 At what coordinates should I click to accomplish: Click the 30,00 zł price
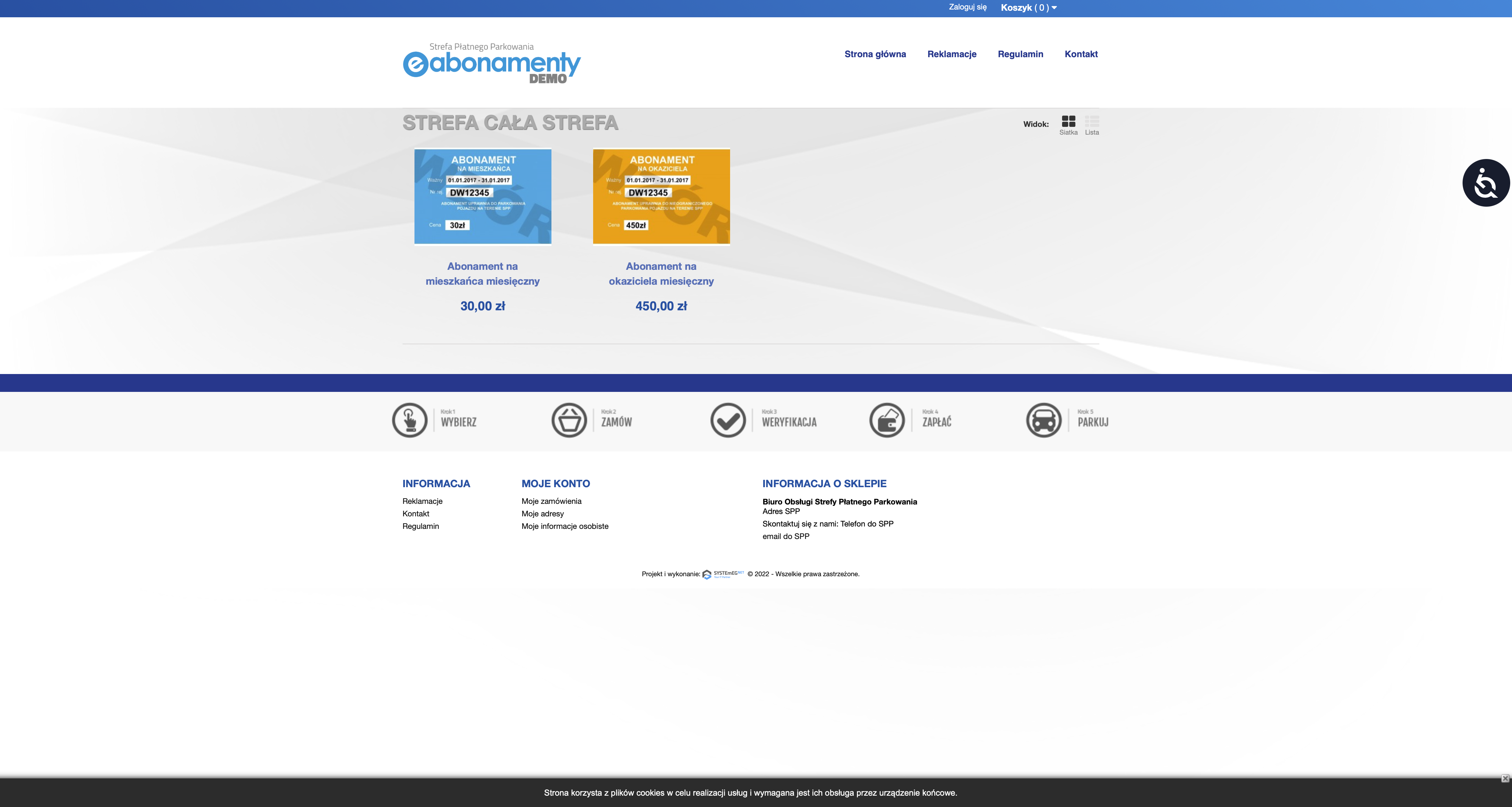[x=482, y=306]
